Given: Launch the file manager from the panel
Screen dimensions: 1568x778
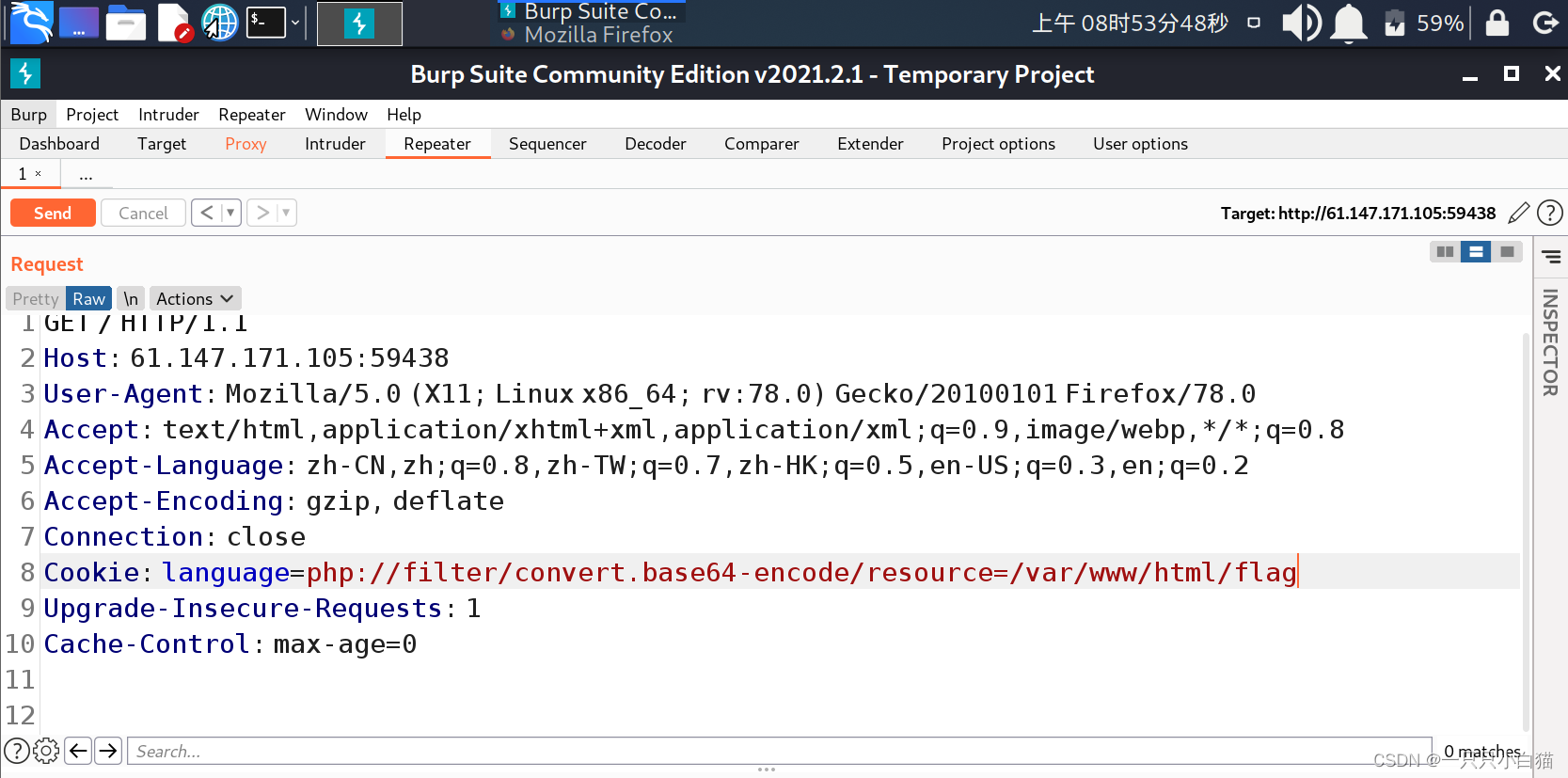Looking at the screenshot, I should tap(126, 22).
